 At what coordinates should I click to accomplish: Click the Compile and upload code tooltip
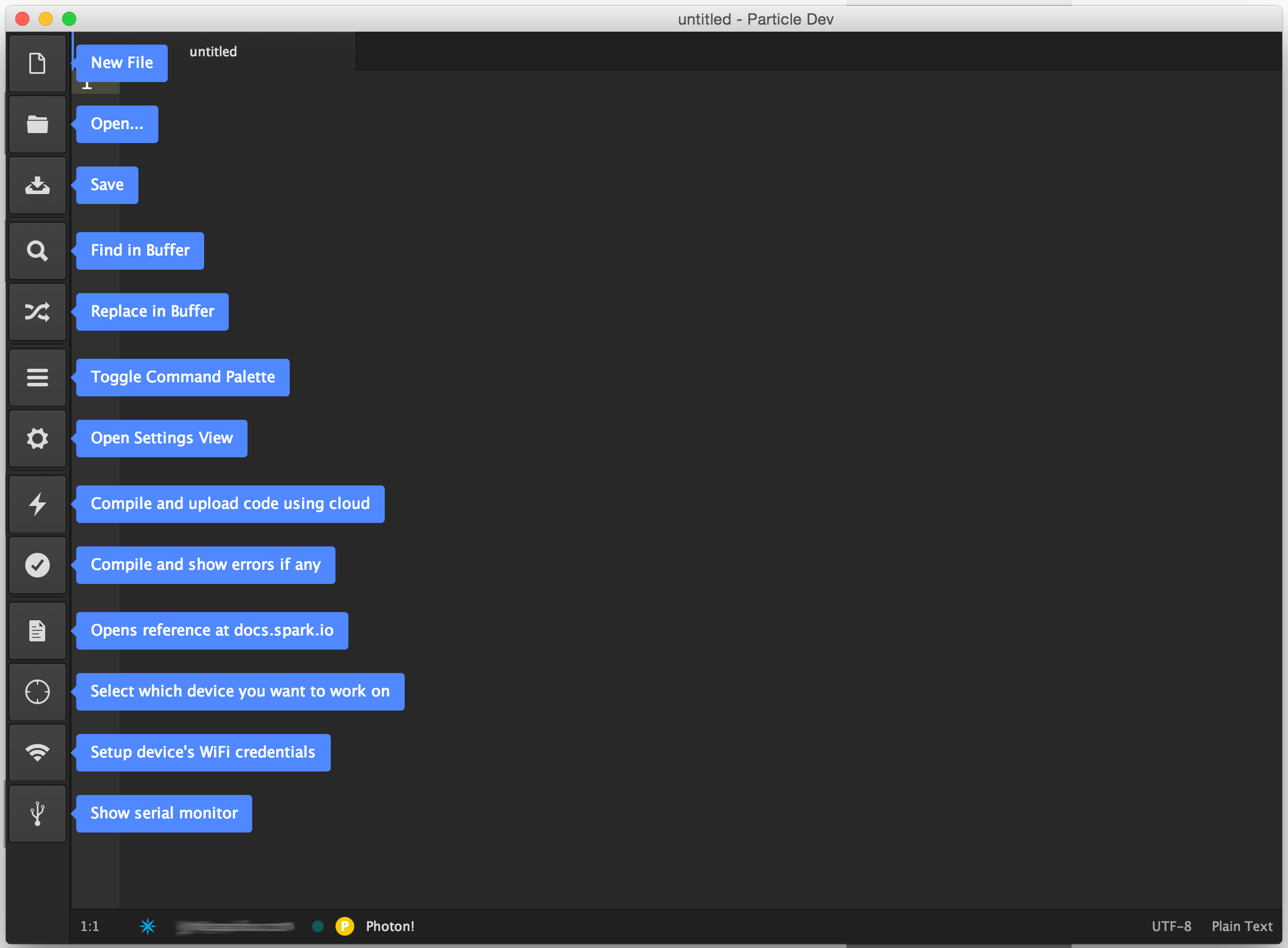tap(231, 504)
